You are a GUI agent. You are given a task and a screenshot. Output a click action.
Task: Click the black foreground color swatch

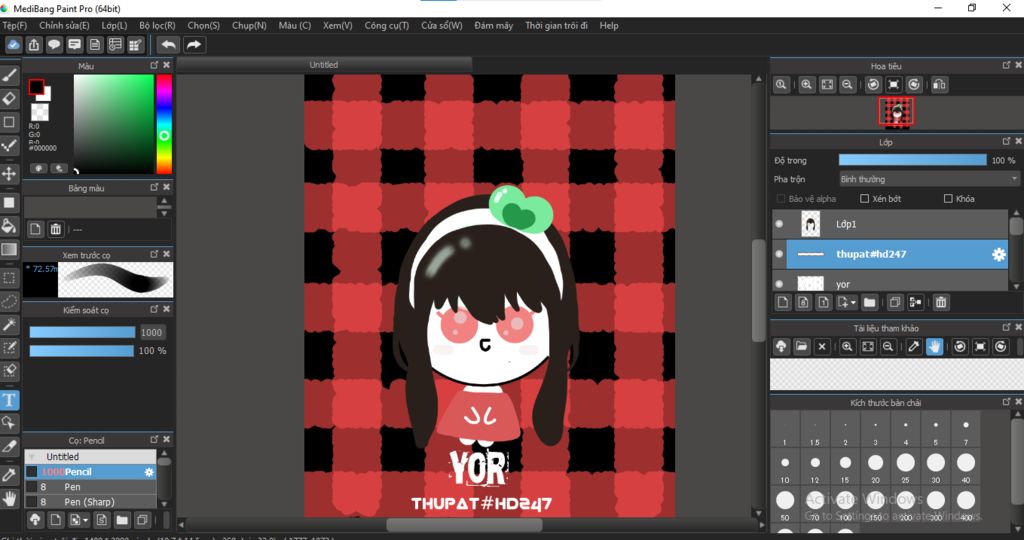point(36,87)
